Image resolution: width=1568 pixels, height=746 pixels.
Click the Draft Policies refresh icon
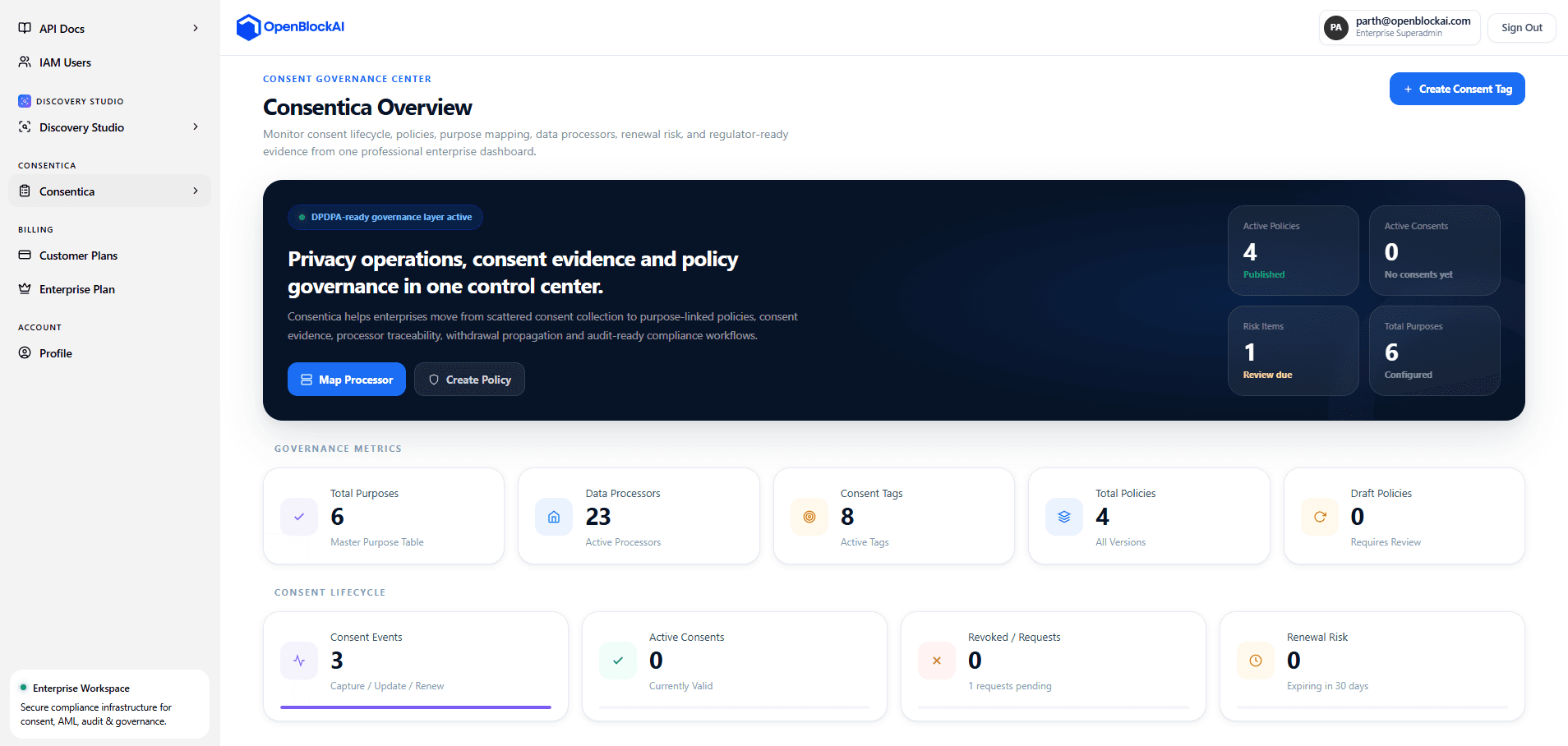(x=1320, y=517)
